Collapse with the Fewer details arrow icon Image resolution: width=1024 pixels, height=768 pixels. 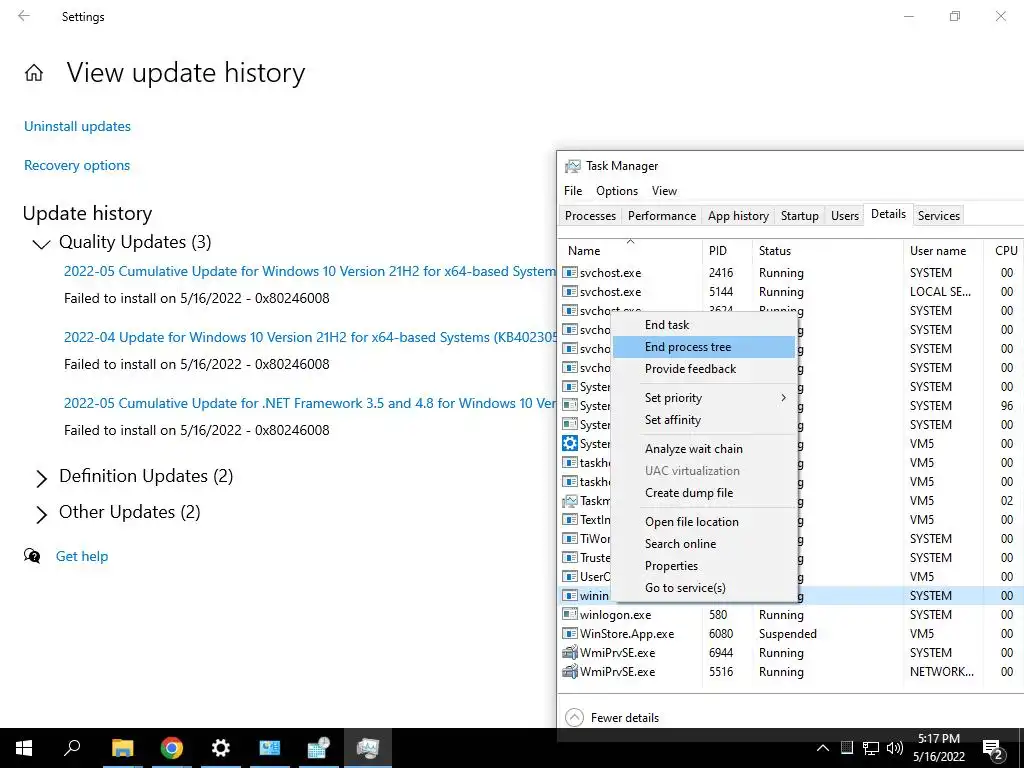(x=574, y=717)
